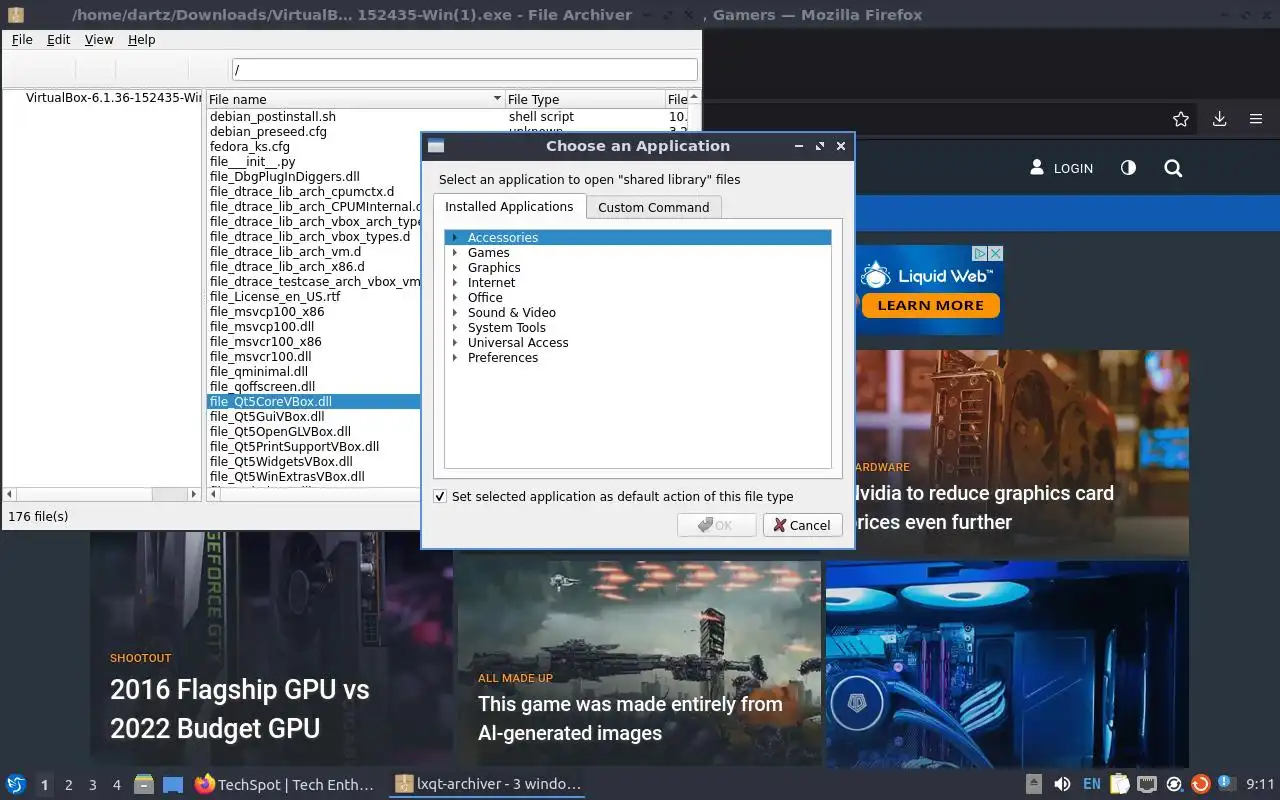Expand the Preferences category
Image resolution: width=1280 pixels, height=800 pixels.
(454, 357)
